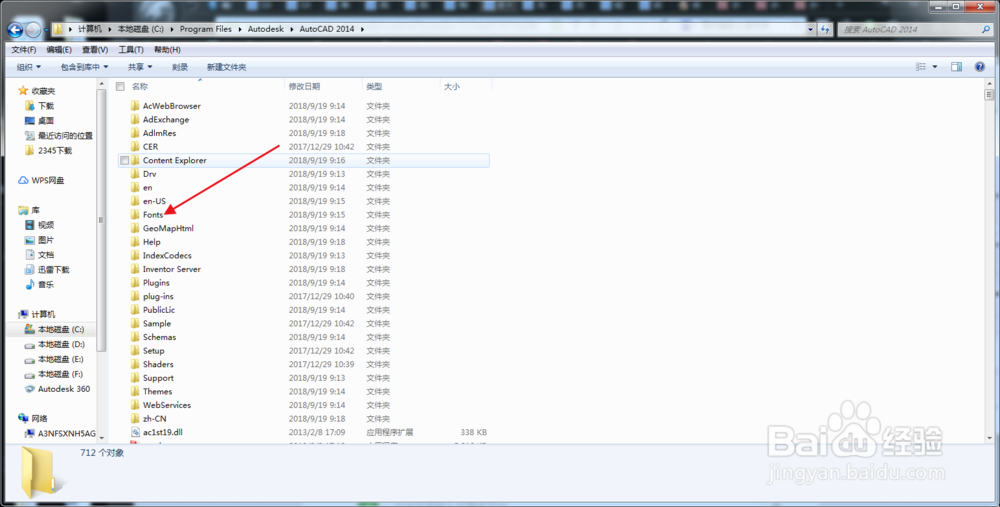The height and width of the screenshot is (507, 1000).
Task: Click the change view icon
Action: click(921, 67)
